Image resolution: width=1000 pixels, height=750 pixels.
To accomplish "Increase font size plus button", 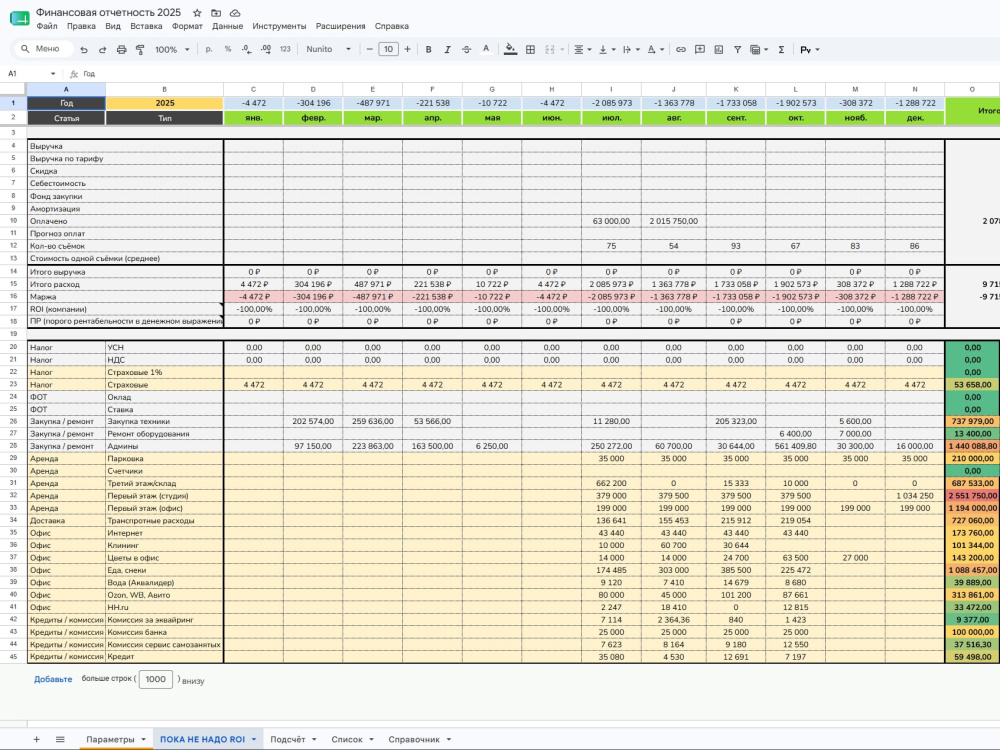I will coord(408,49).
